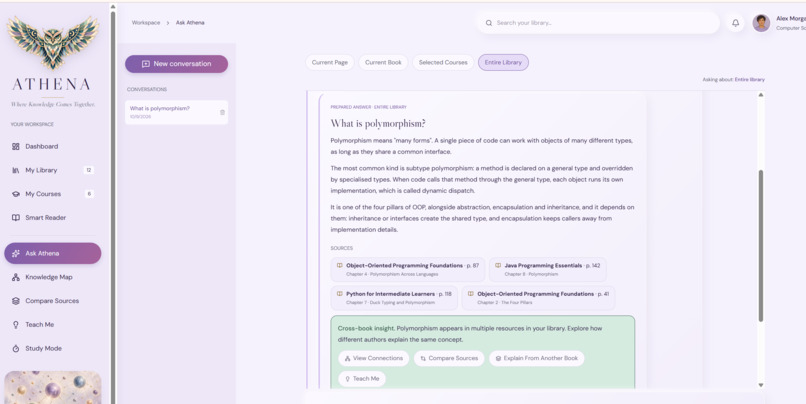Open the 'What is polymorphism?' conversation
Image resolution: width=806 pixels, height=404 pixels.
point(176,112)
